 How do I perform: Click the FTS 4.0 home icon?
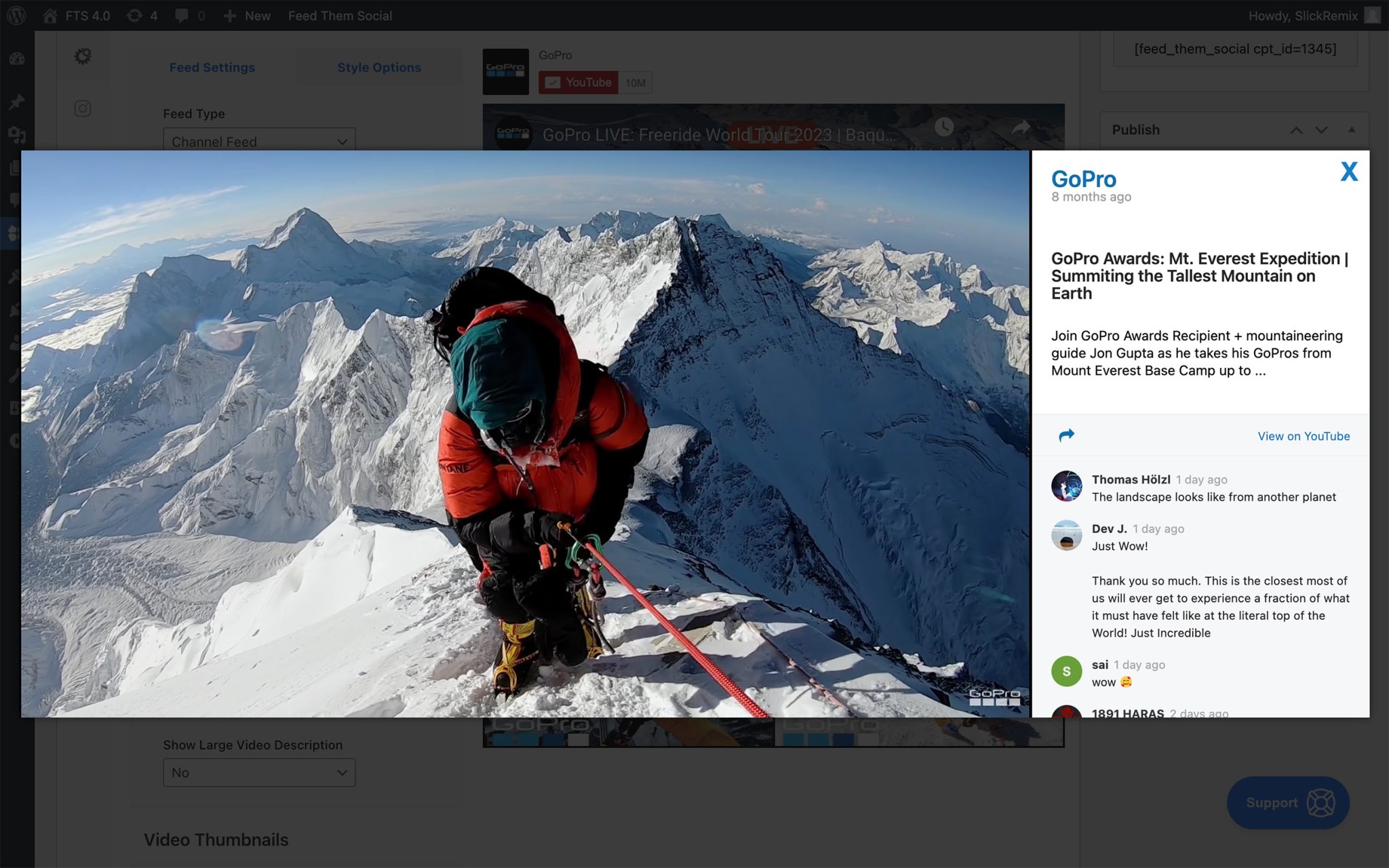tap(50, 16)
